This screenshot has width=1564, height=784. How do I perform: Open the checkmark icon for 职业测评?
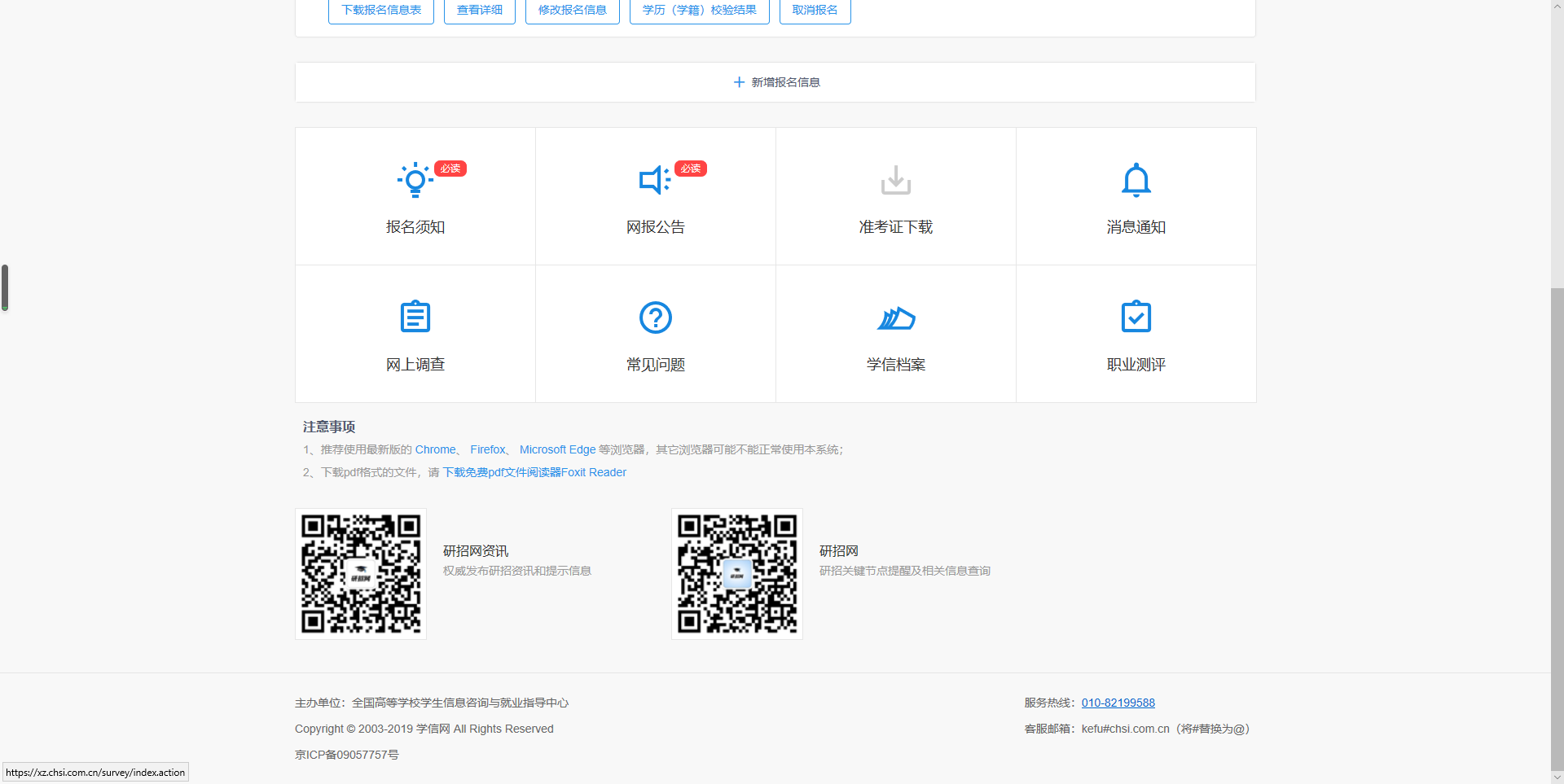[1136, 317]
